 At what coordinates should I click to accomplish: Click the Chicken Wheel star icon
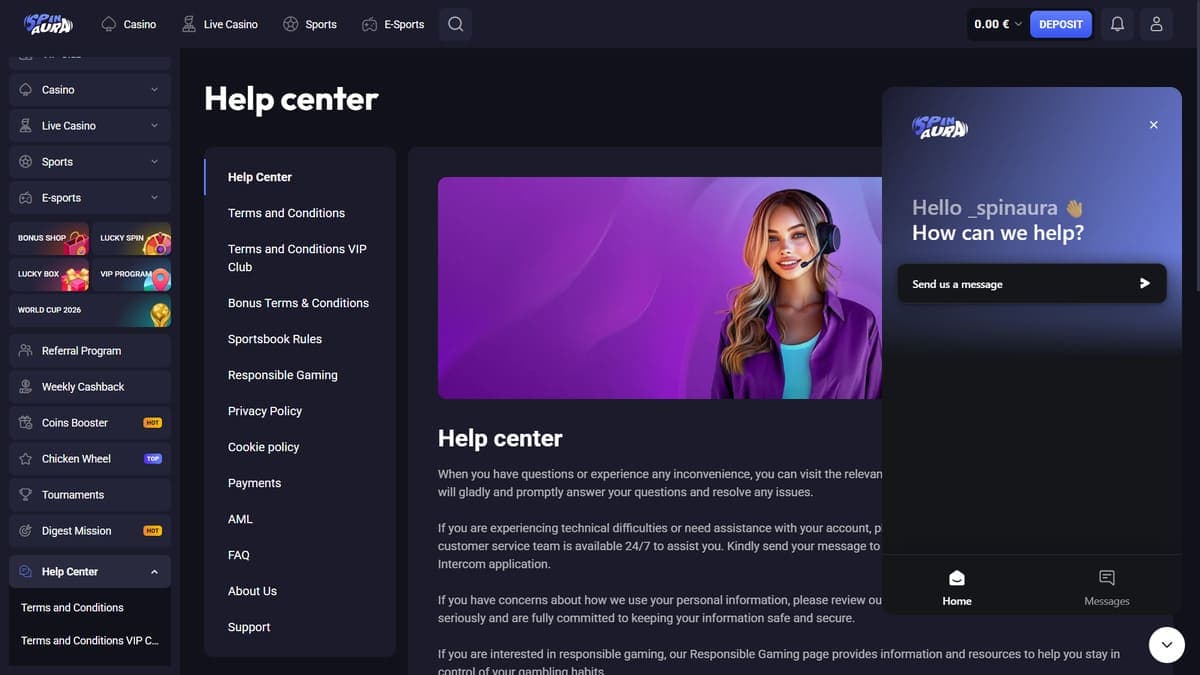pos(26,459)
